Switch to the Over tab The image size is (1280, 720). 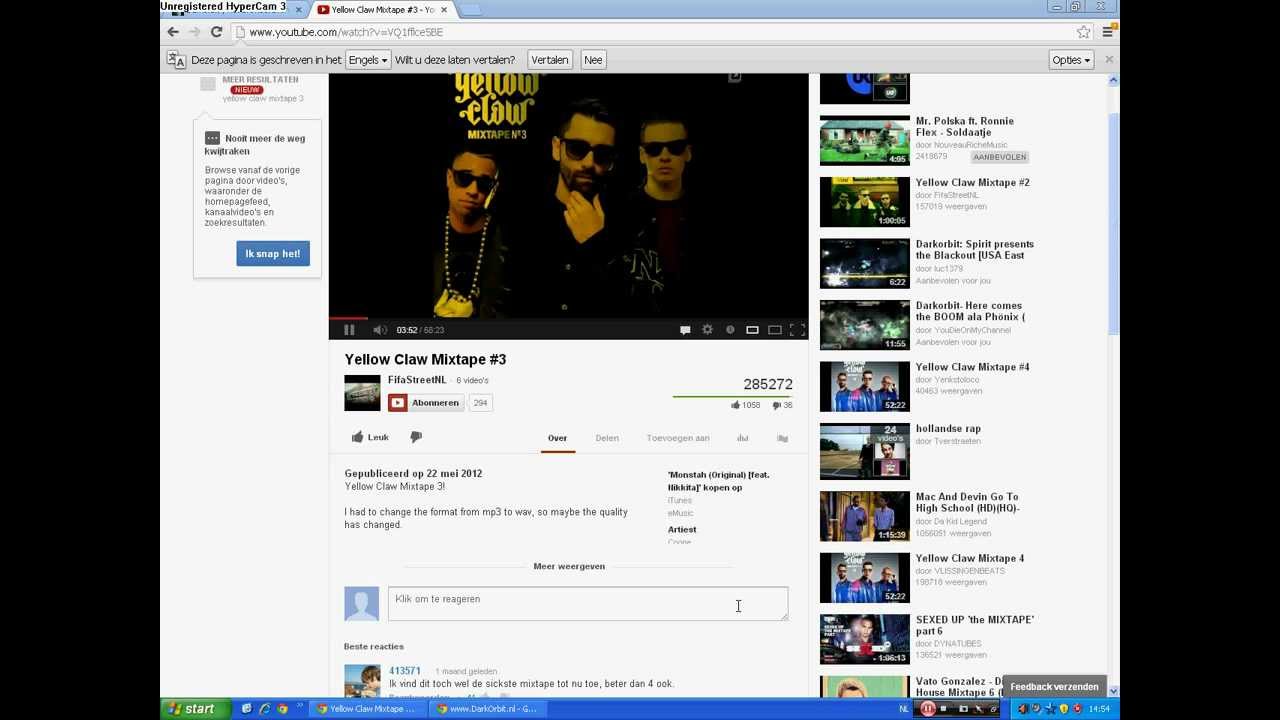557,438
